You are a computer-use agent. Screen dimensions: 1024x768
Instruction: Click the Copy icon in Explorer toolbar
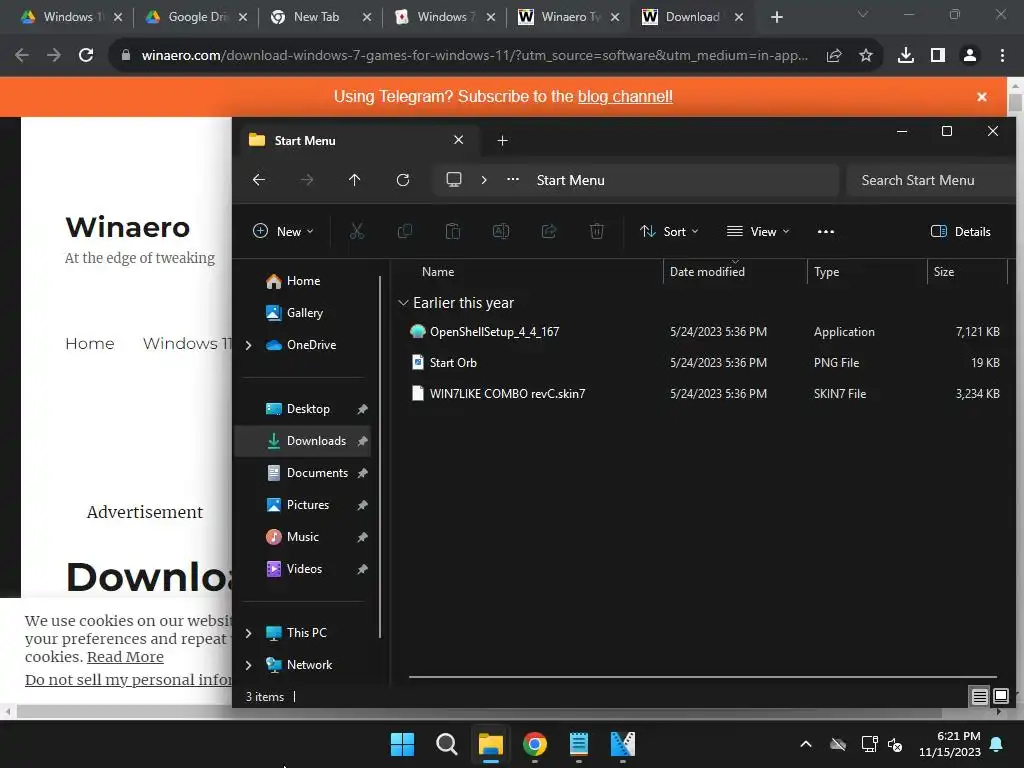pos(405,231)
